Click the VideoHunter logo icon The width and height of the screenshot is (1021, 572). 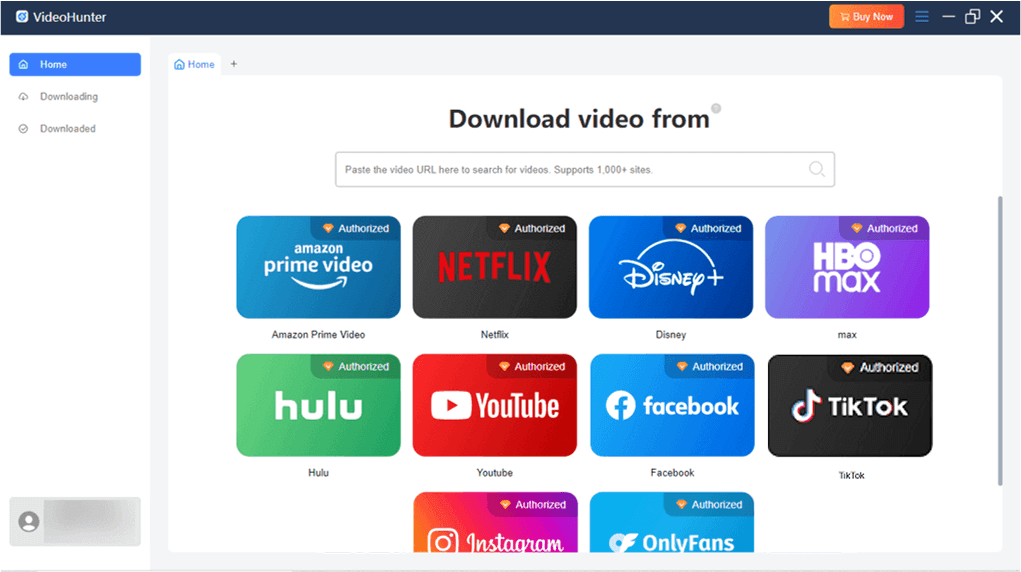[22, 16]
